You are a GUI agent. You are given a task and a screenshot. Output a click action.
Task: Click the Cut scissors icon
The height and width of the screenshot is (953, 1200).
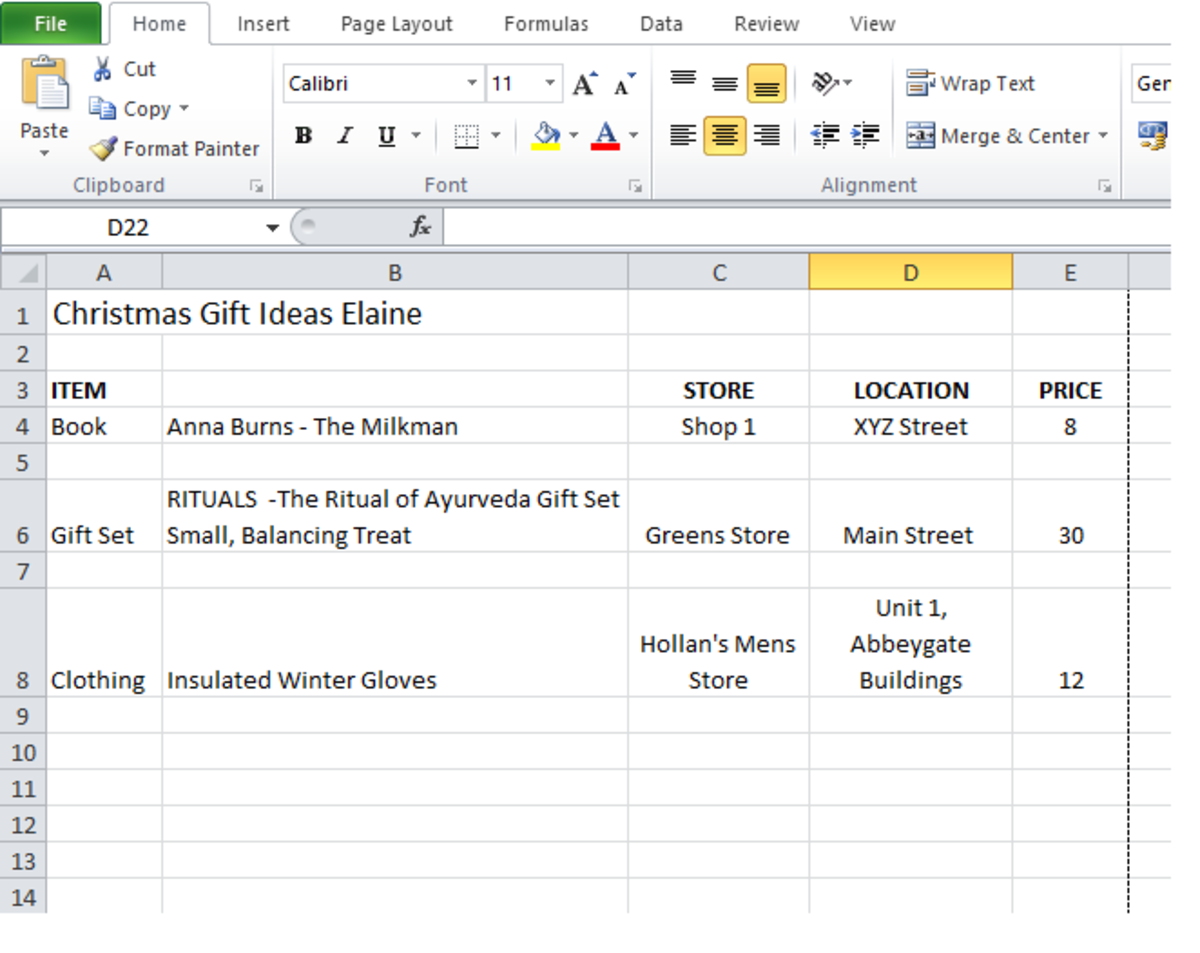103,69
